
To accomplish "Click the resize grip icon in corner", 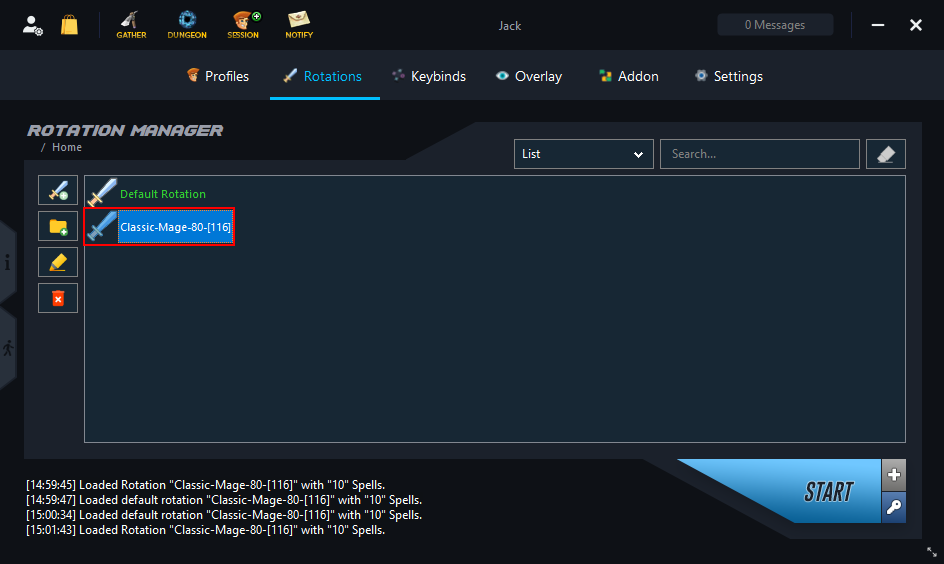I will pyautogui.click(x=932, y=552).
